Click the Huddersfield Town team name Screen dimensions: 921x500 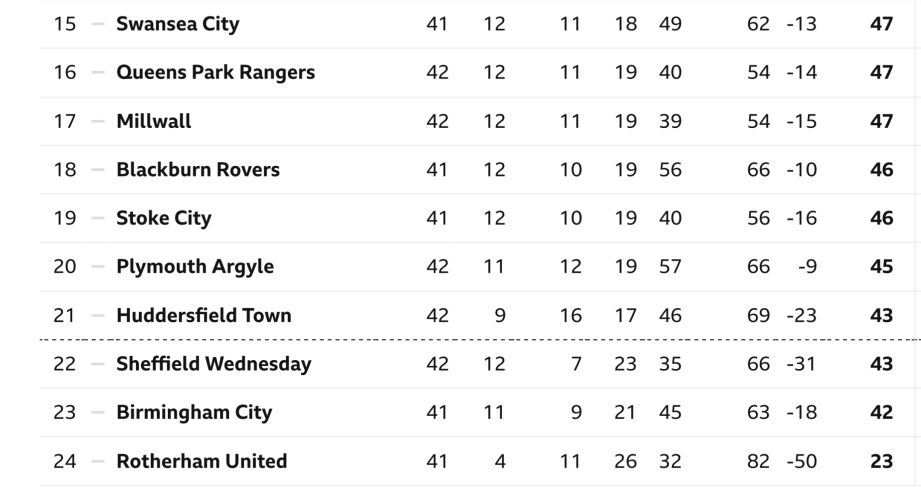click(204, 316)
